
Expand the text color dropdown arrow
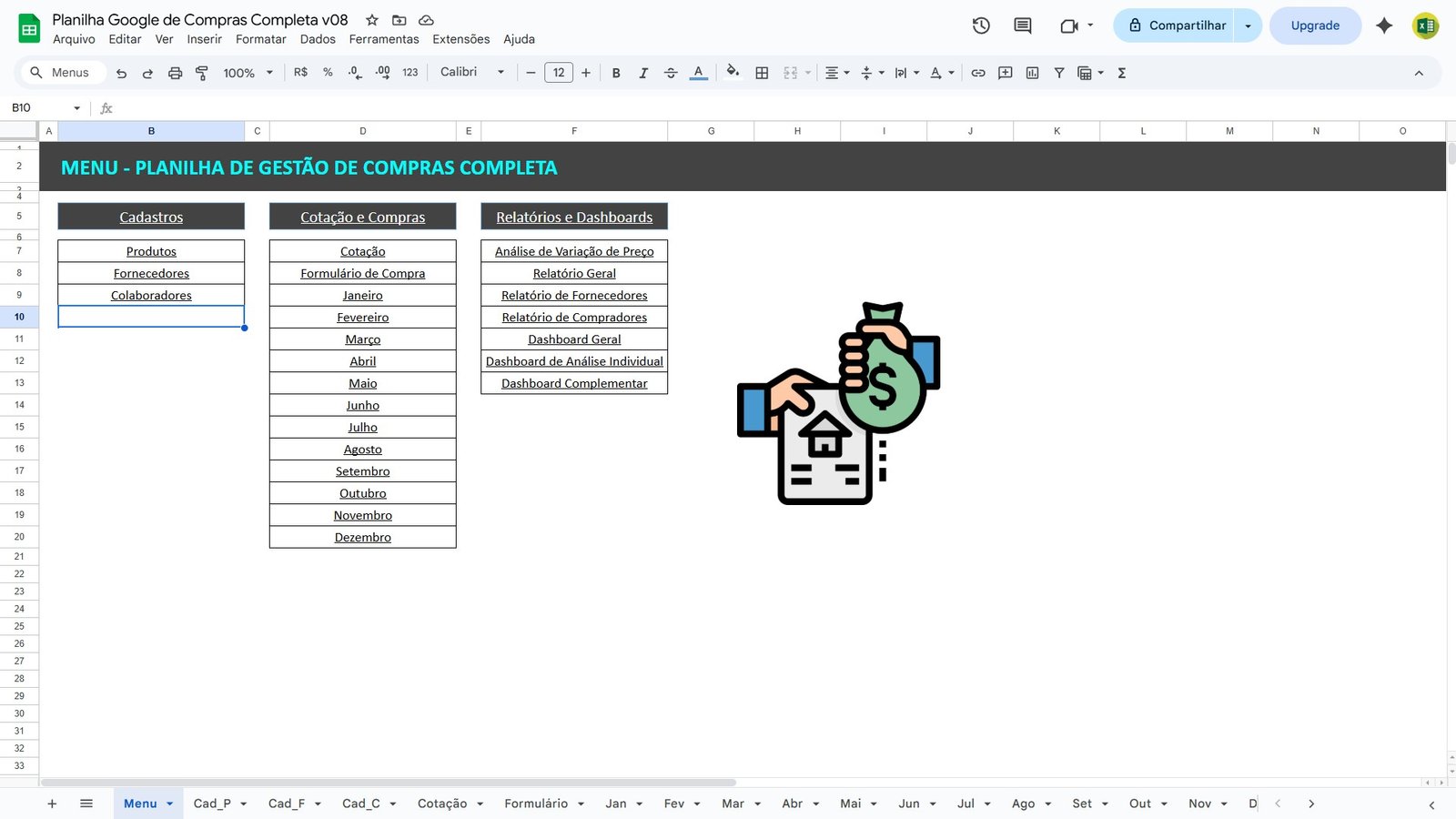click(952, 73)
